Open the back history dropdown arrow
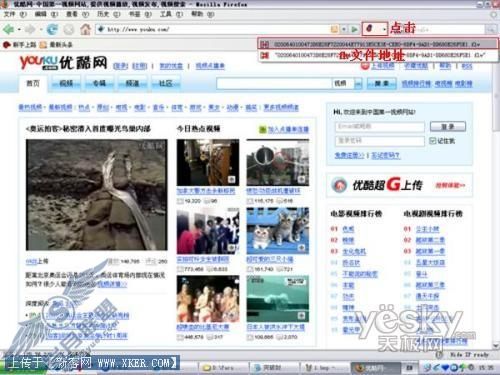This screenshot has height=375, width=500. (19, 30)
